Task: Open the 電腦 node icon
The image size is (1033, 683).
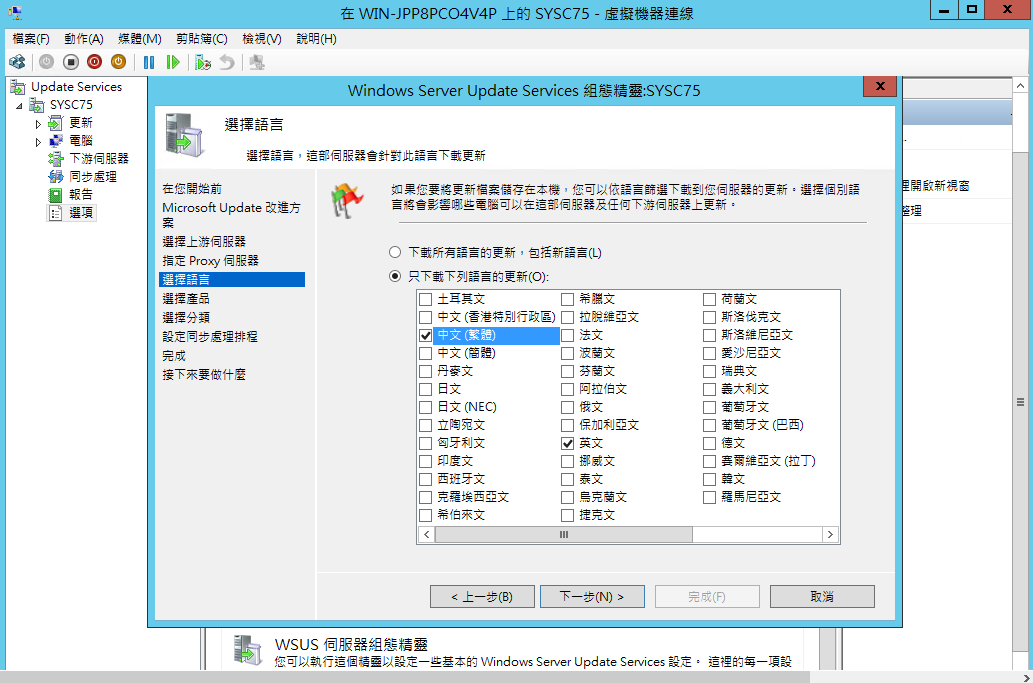Action: pyautogui.click(x=56, y=141)
